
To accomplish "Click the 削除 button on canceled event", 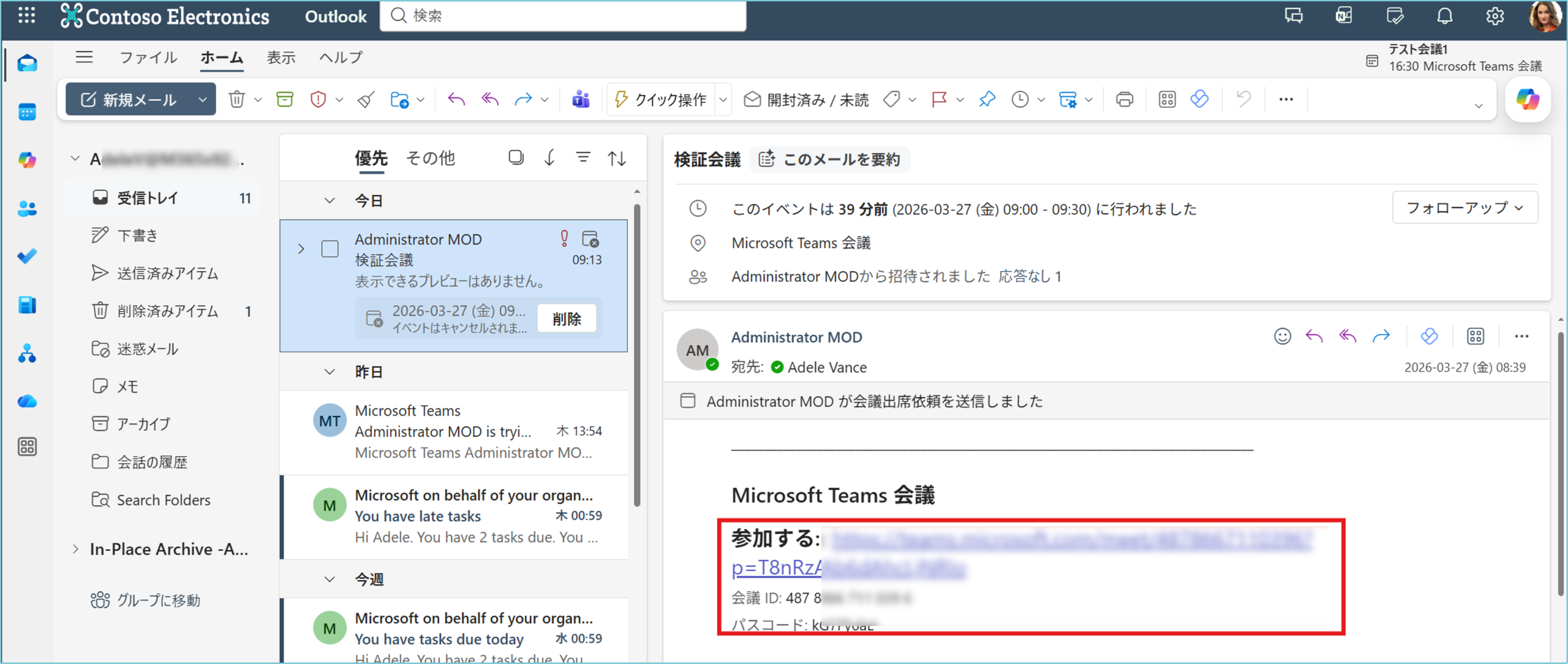I will tap(567, 319).
